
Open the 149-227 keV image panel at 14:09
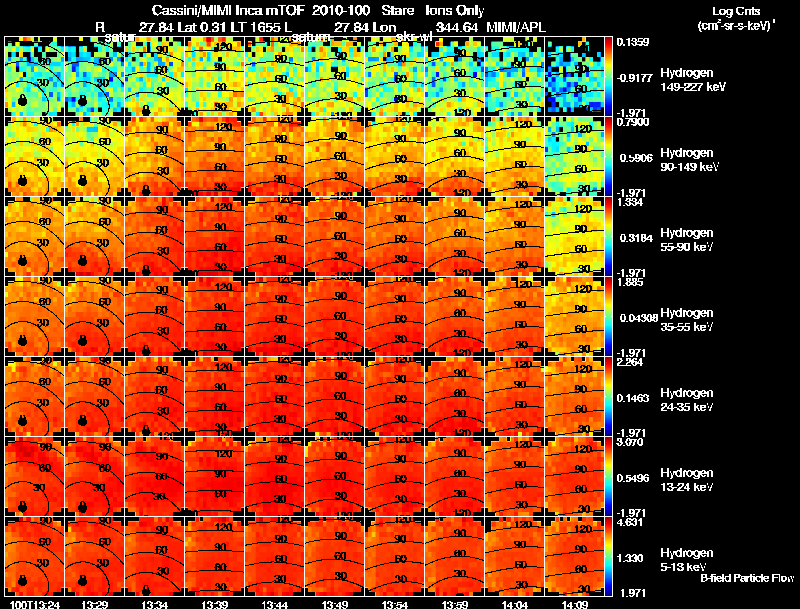tap(574, 76)
